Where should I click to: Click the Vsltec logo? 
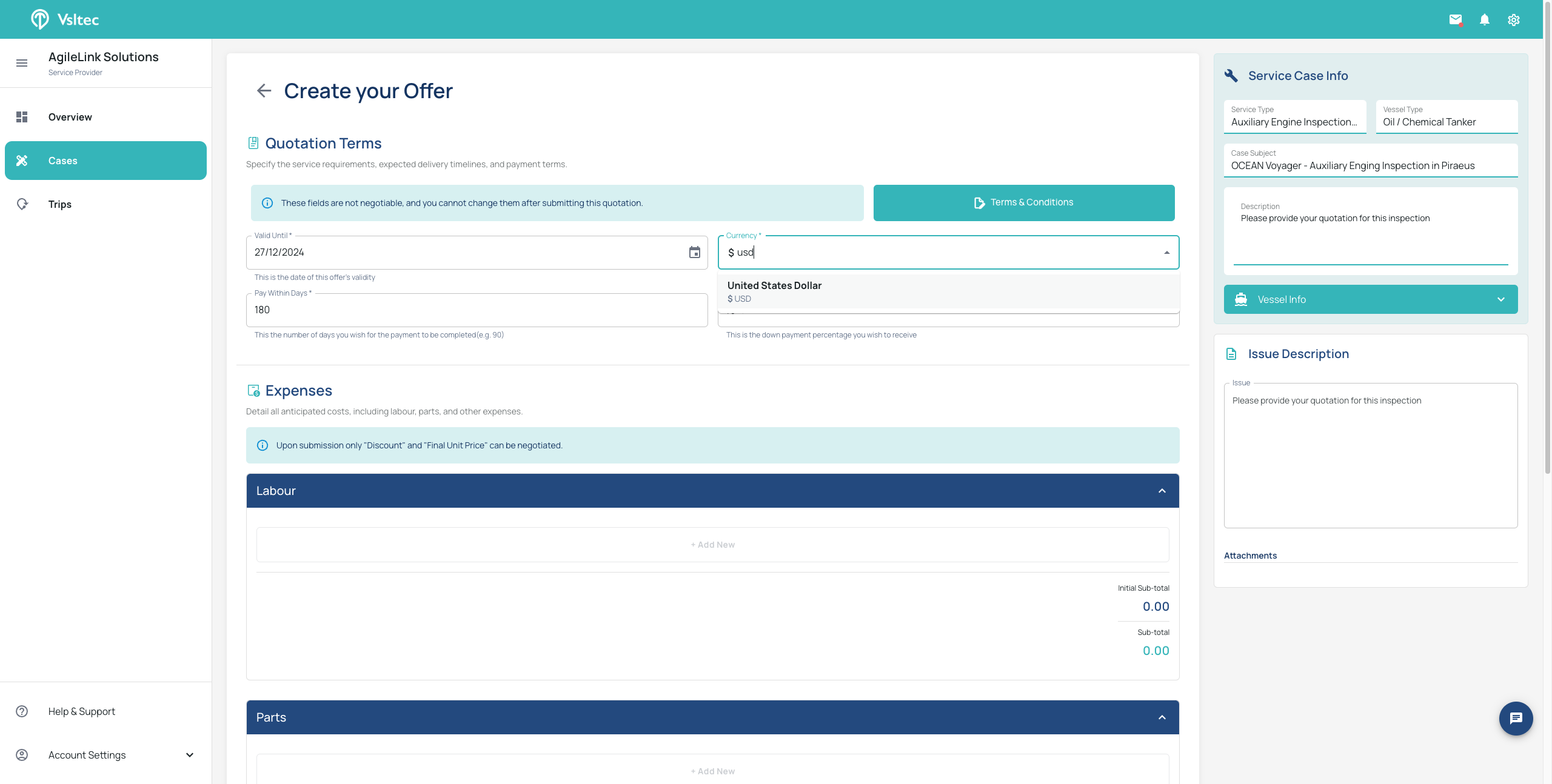click(65, 19)
